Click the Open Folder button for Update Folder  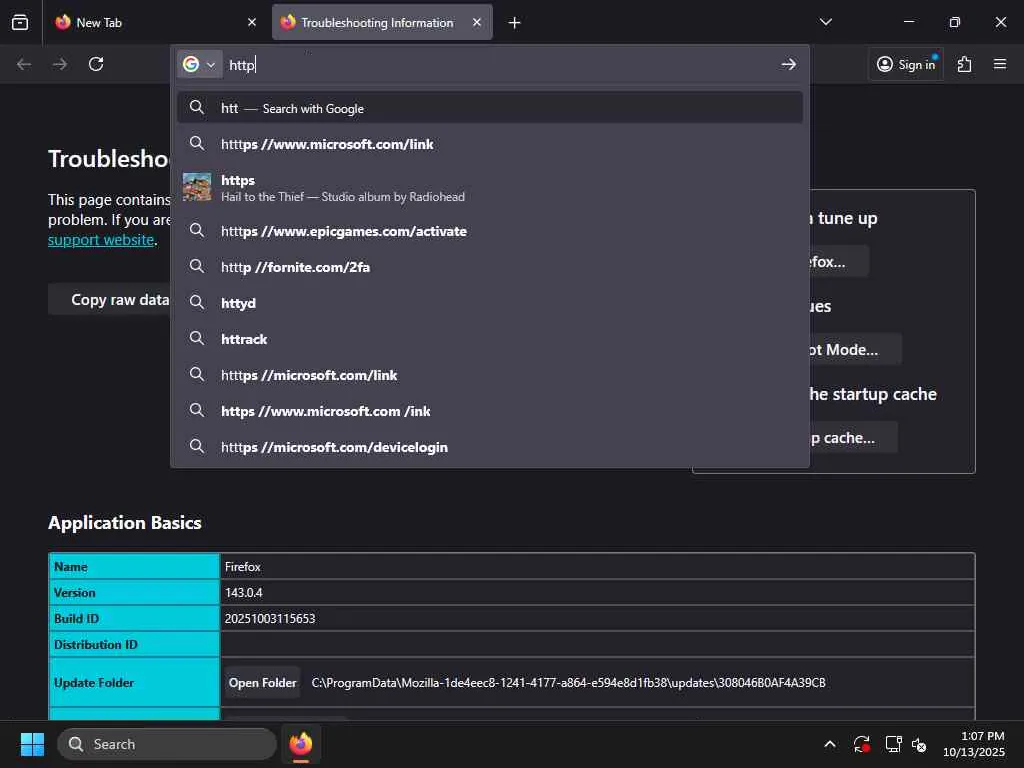click(x=263, y=682)
